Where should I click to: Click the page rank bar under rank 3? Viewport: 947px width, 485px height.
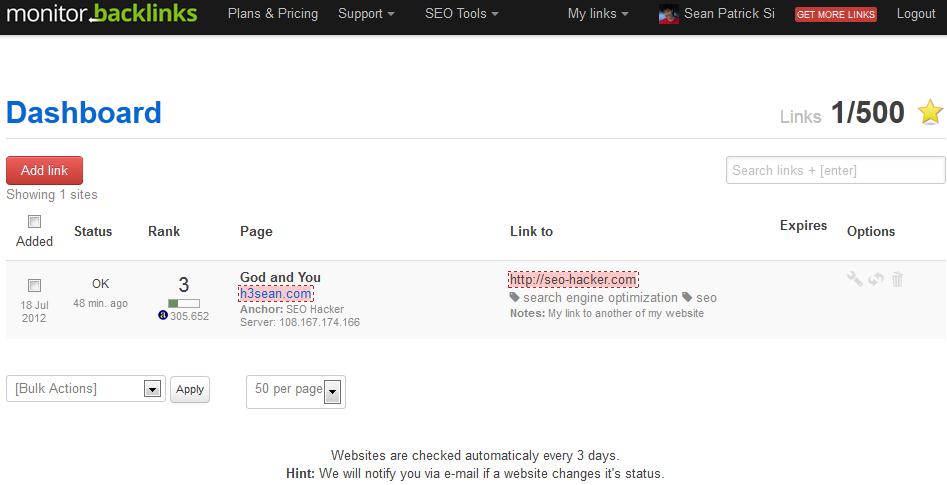tap(183, 303)
